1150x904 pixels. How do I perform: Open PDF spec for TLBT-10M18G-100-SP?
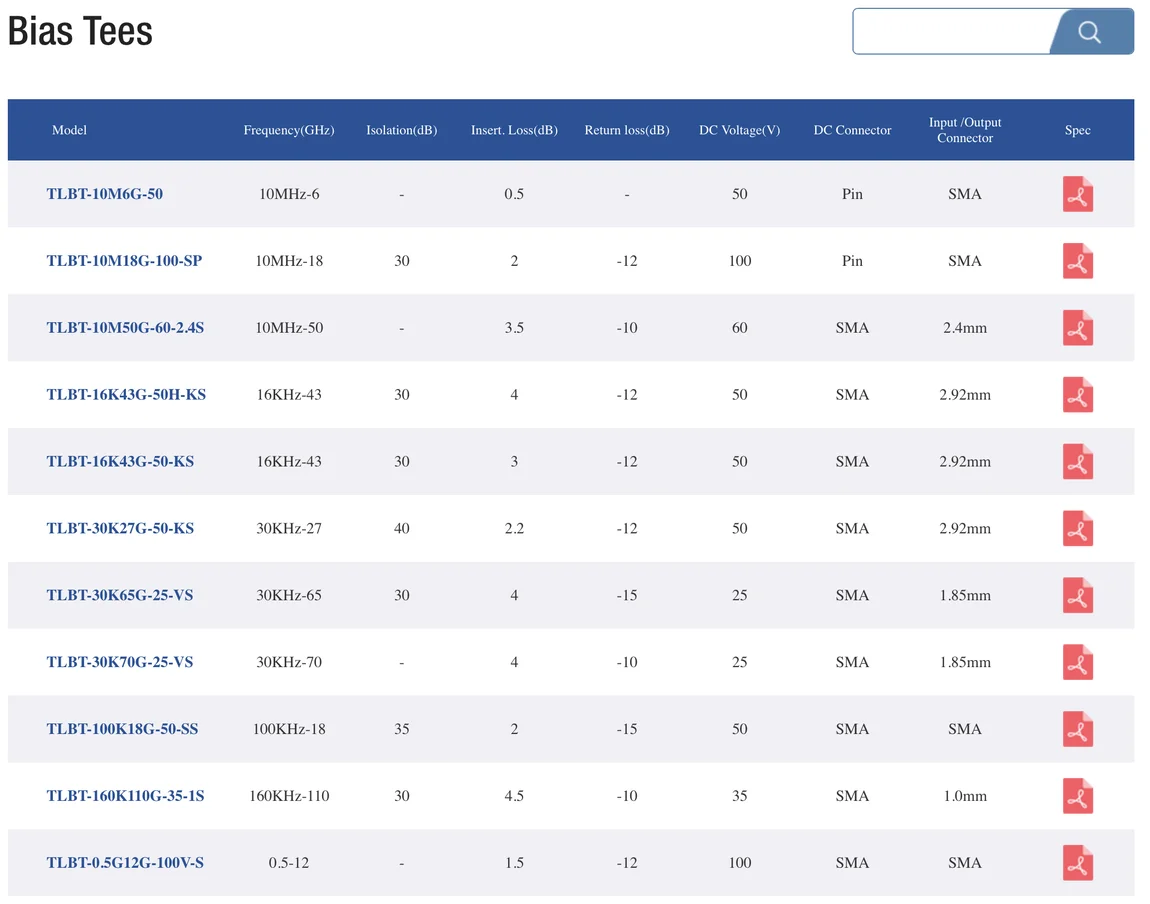tap(1077, 261)
